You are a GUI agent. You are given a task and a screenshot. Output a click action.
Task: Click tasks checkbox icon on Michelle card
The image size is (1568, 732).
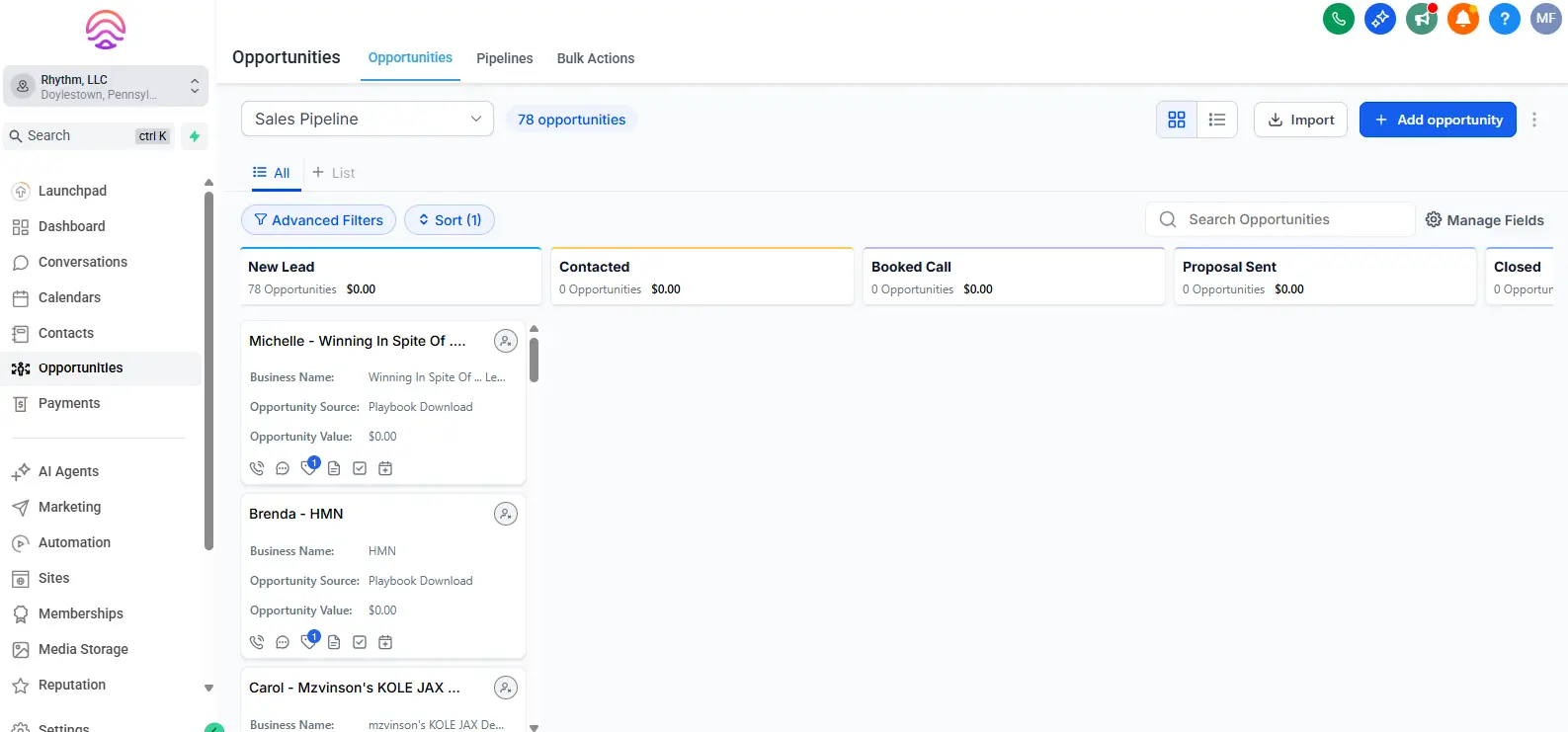click(360, 468)
